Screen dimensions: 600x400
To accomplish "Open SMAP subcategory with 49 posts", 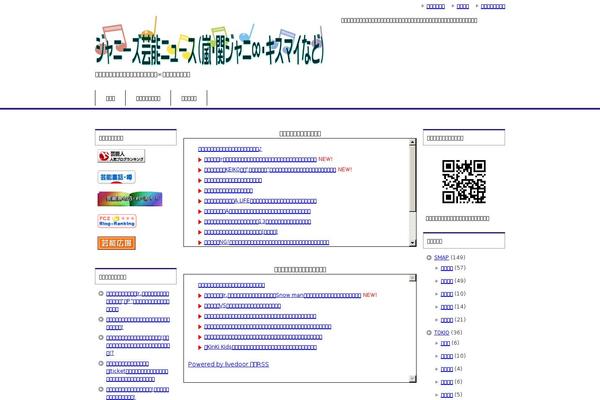I will click(x=447, y=281).
